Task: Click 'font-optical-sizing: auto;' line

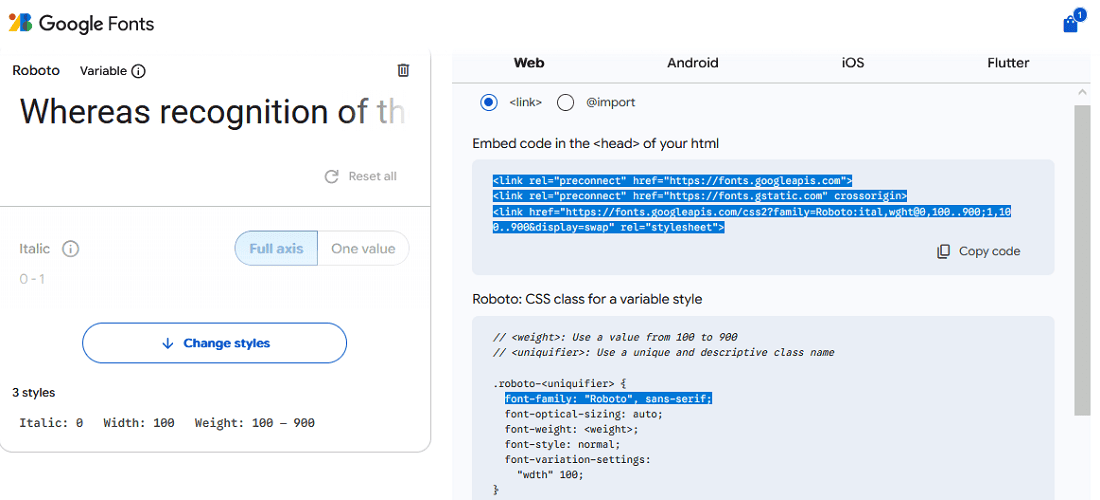Action: pos(583,414)
